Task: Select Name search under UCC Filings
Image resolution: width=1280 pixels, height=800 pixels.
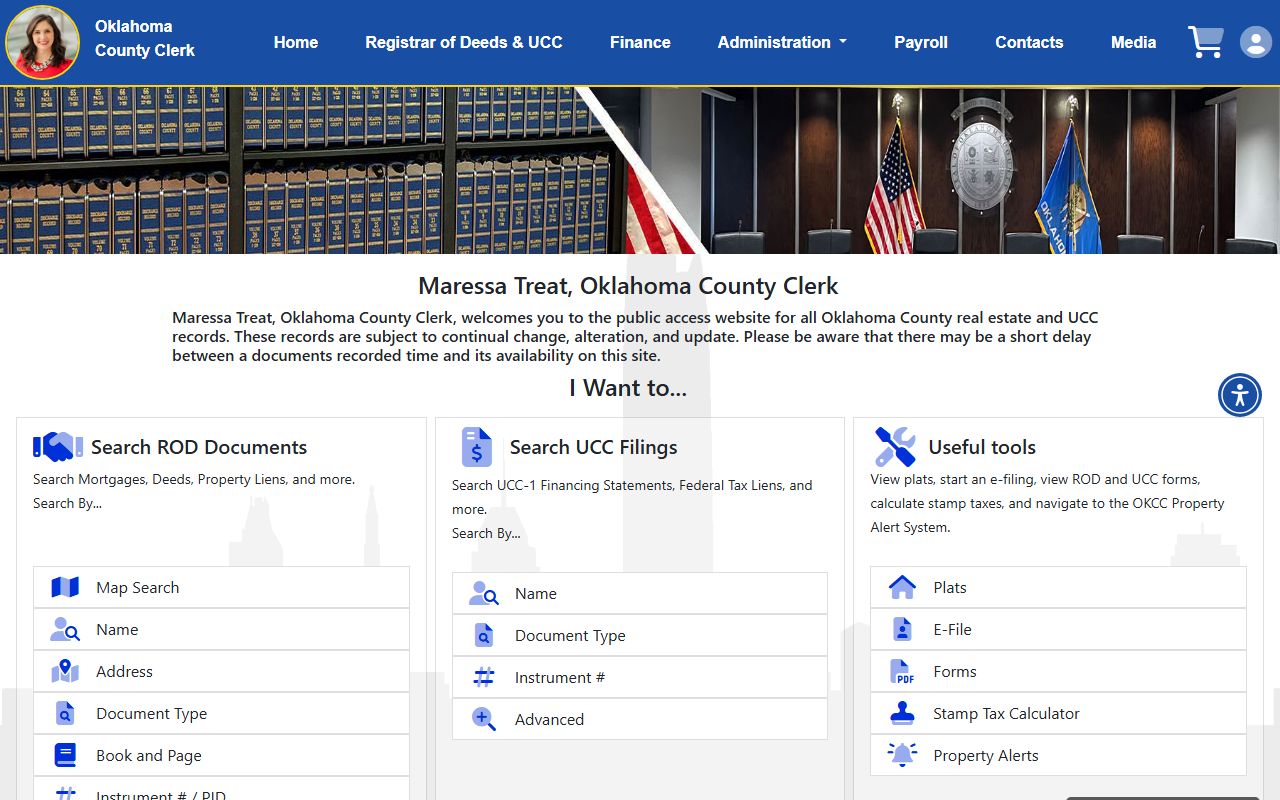Action: point(640,593)
